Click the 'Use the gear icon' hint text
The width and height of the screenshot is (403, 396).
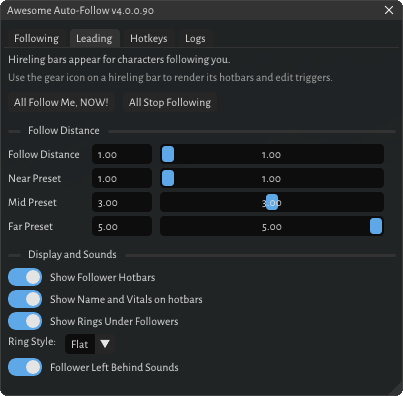(170, 78)
